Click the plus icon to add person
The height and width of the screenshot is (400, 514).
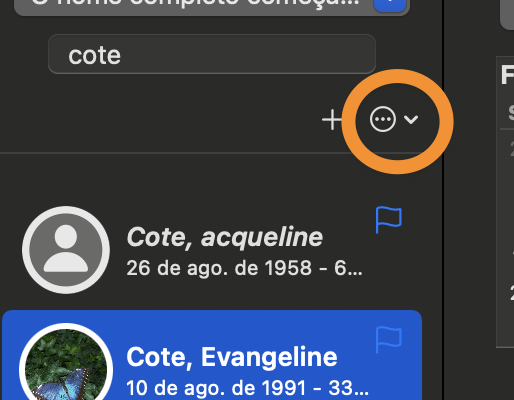tap(332, 120)
